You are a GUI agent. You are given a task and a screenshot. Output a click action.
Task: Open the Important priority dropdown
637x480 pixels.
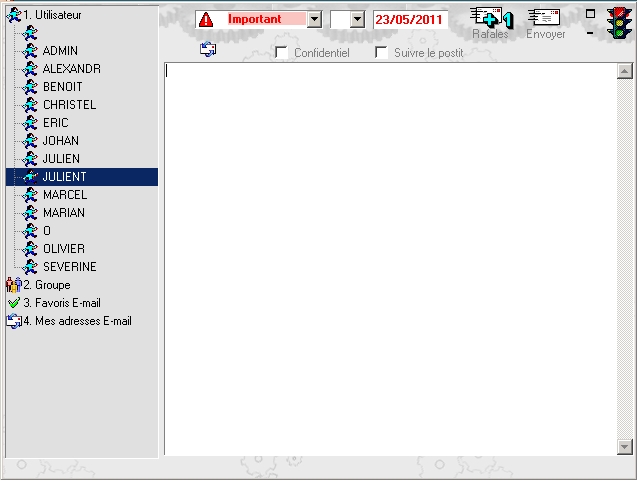314,19
